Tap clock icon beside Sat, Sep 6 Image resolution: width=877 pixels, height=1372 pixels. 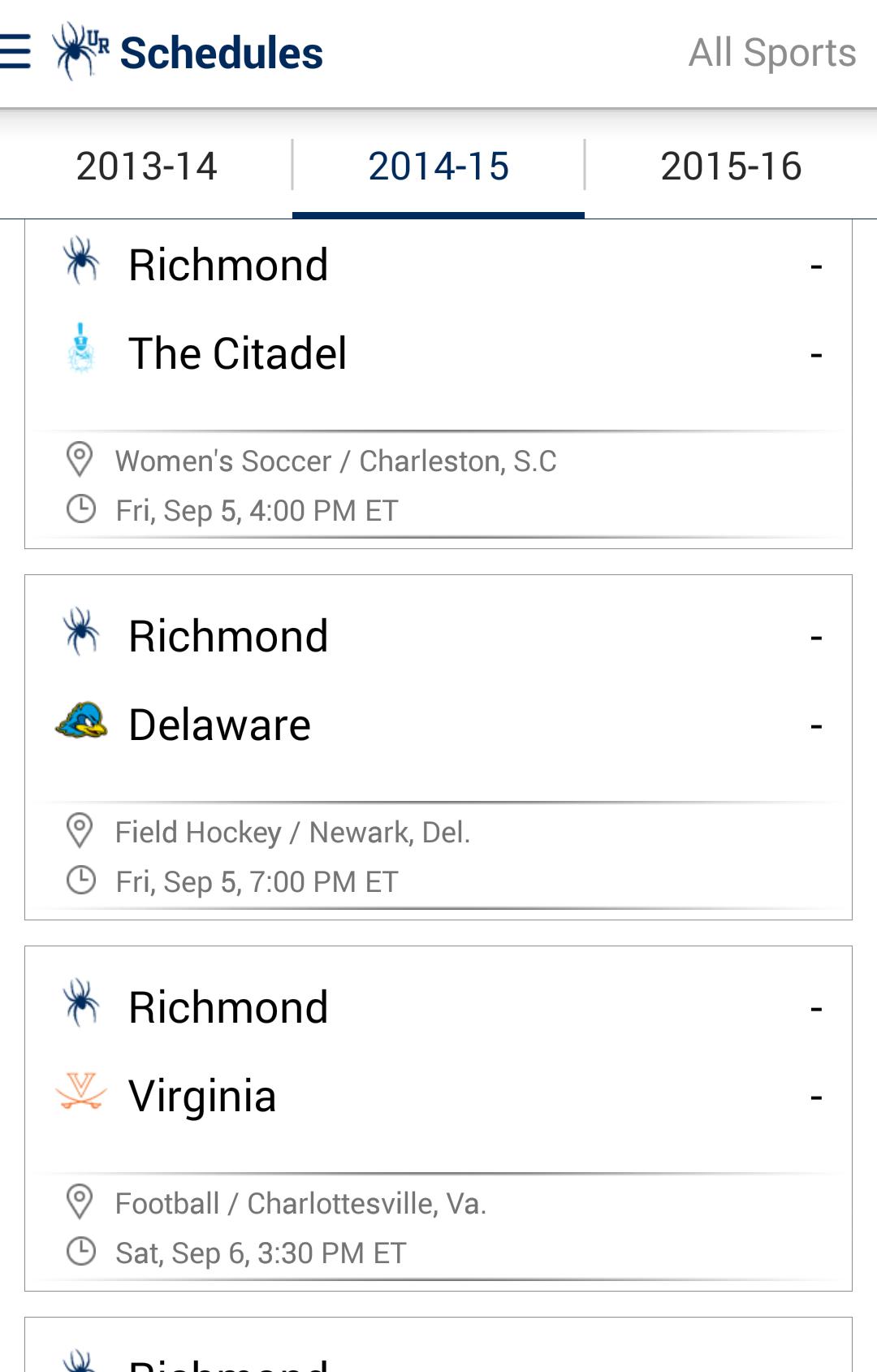[80, 1252]
